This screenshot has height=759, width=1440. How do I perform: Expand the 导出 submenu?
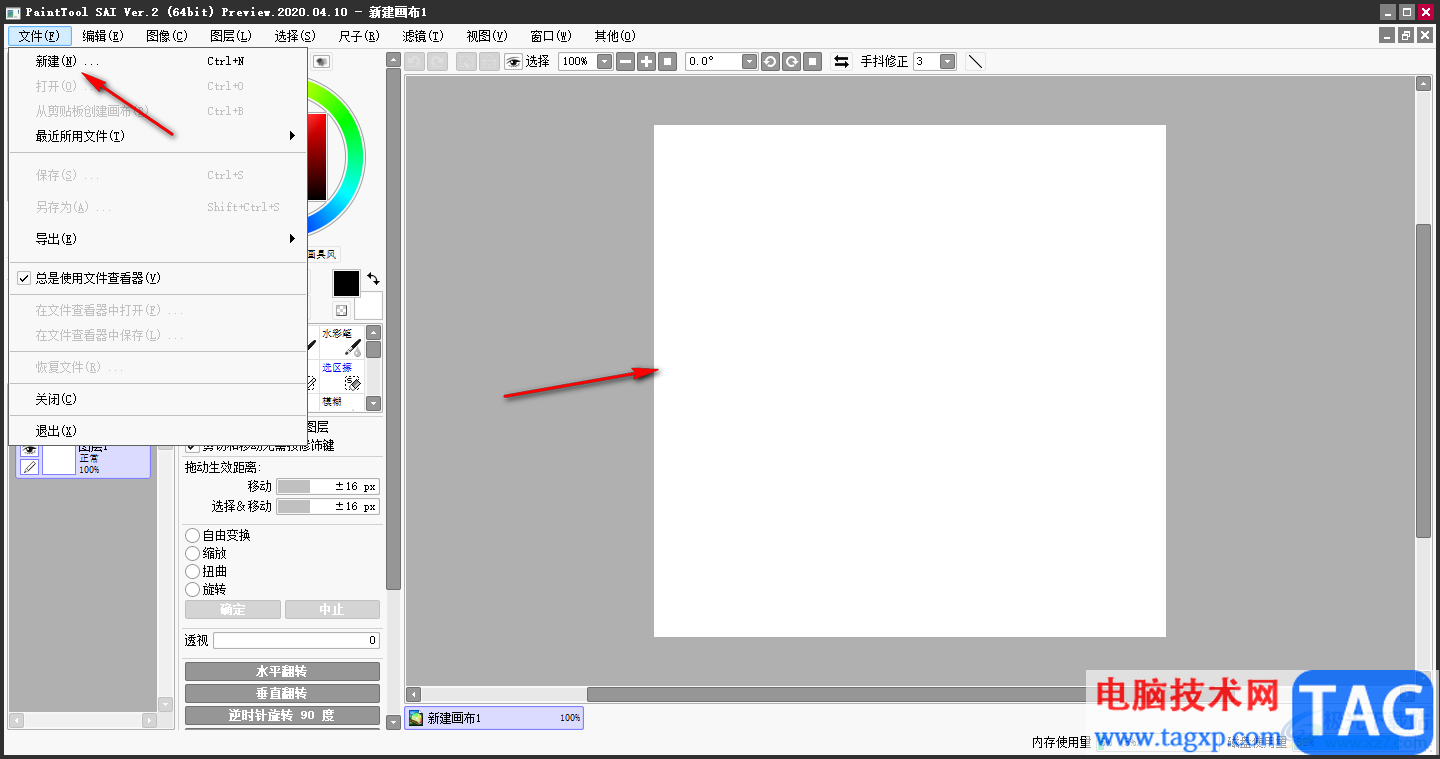coord(157,239)
